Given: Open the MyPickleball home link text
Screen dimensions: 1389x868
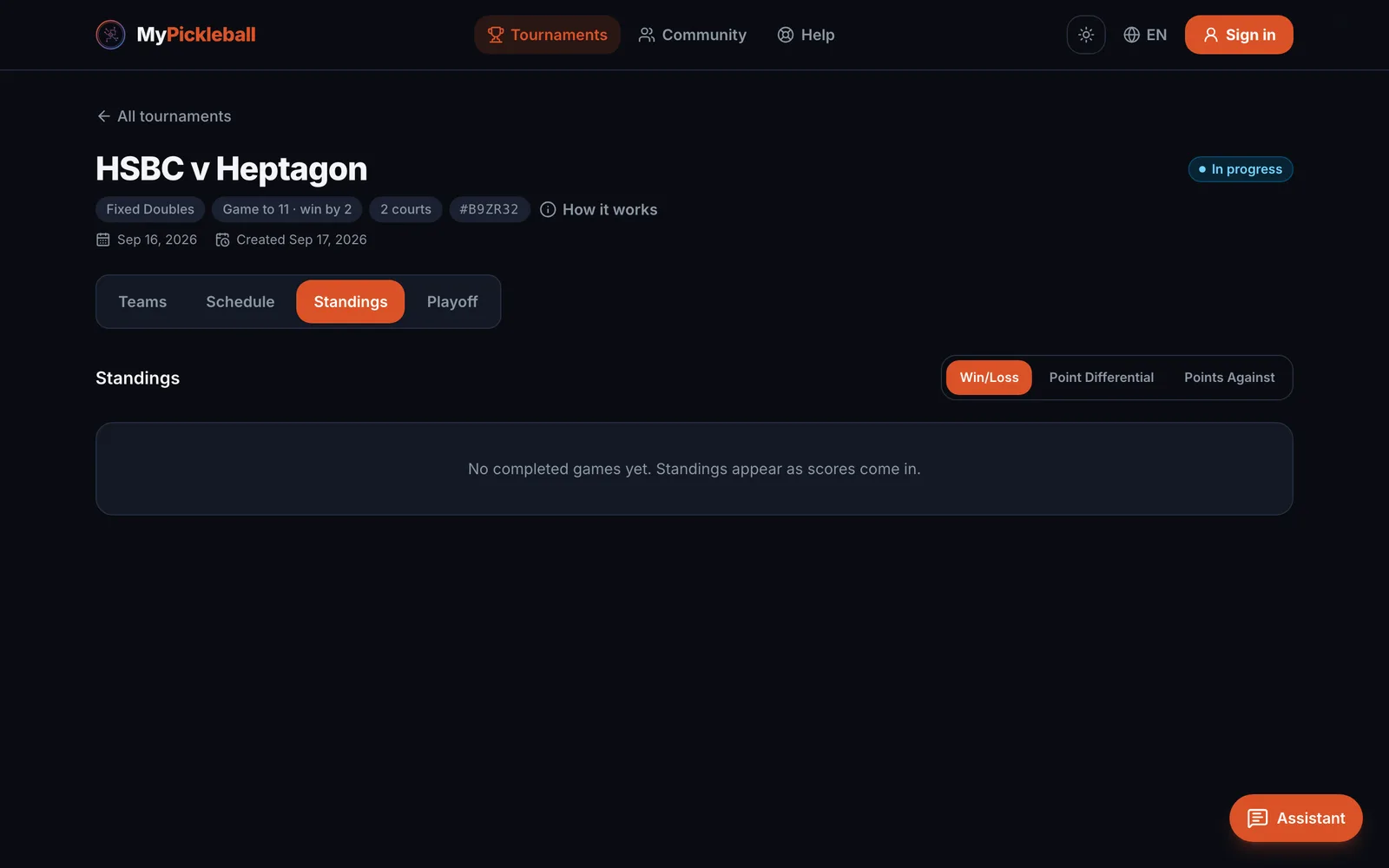Looking at the screenshot, I should click(x=196, y=35).
